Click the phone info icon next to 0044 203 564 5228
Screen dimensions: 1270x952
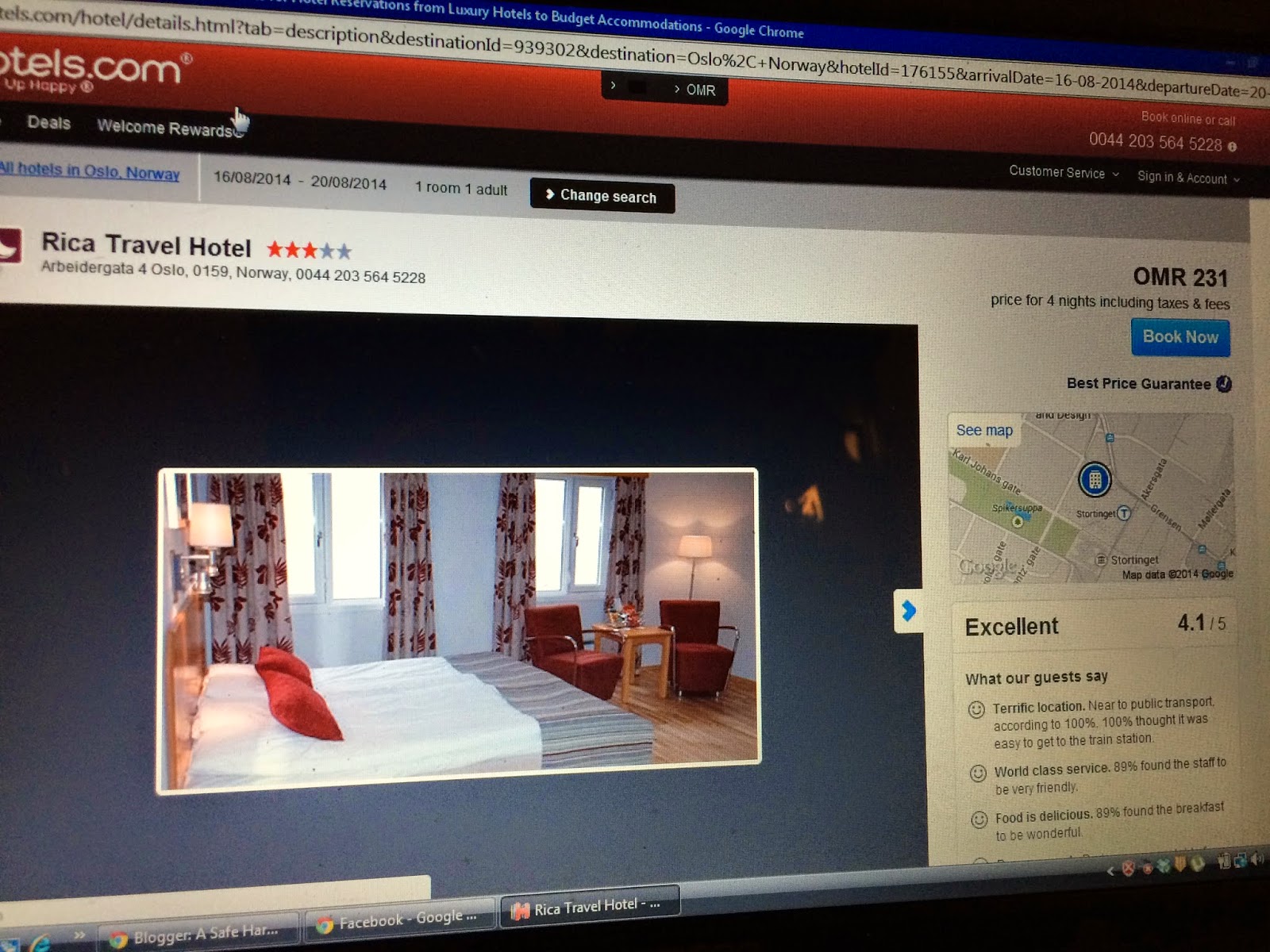pos(1232,147)
